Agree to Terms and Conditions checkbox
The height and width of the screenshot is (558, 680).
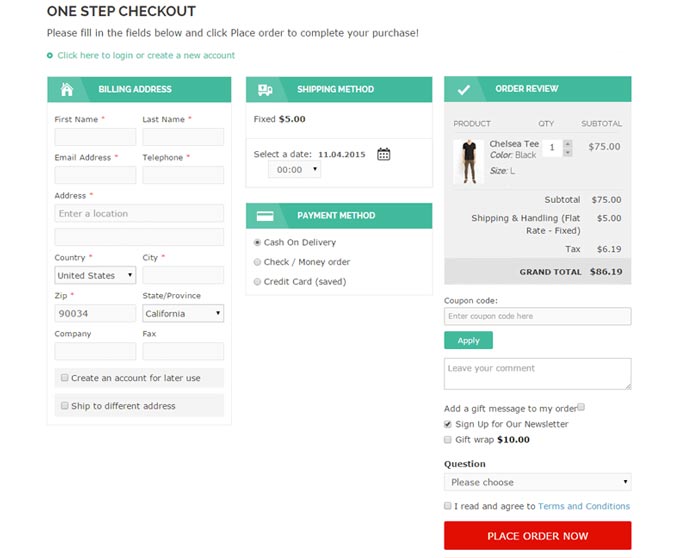[448, 506]
